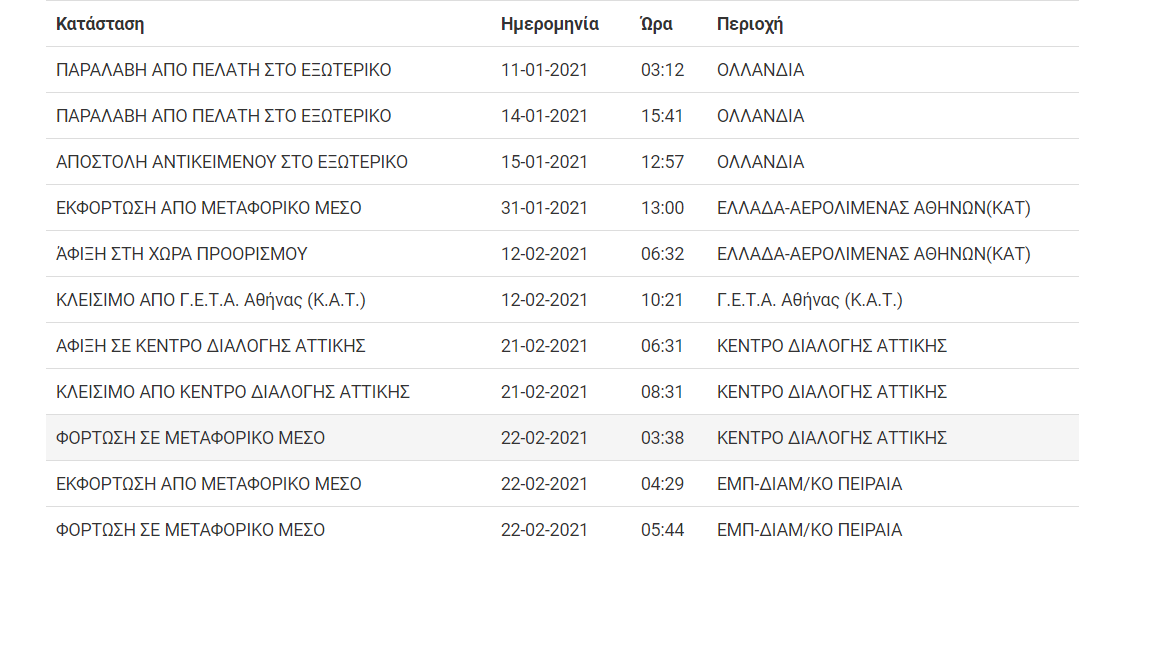The width and height of the screenshot is (1152, 648).
Task: Click the ΚΛΕΙΣΙΜΟ ΑΠΟ ΚΕΝΤΡΟ ΔΙΑΛΟΓΗΣ ΑΤΤΙΚΗΣ status
Action: [x=233, y=392]
